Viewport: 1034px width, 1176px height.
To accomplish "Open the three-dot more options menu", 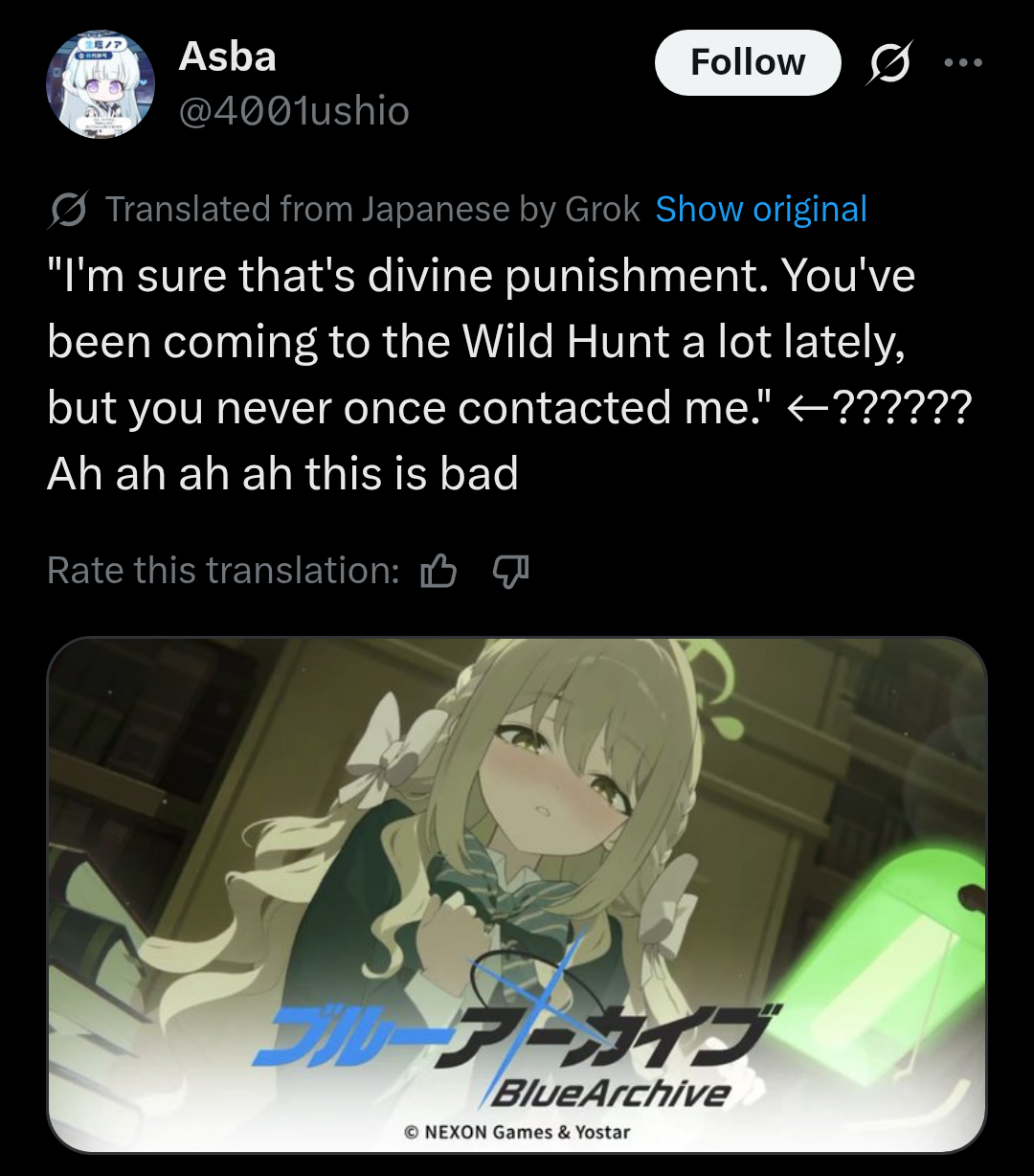I will tap(962, 63).
